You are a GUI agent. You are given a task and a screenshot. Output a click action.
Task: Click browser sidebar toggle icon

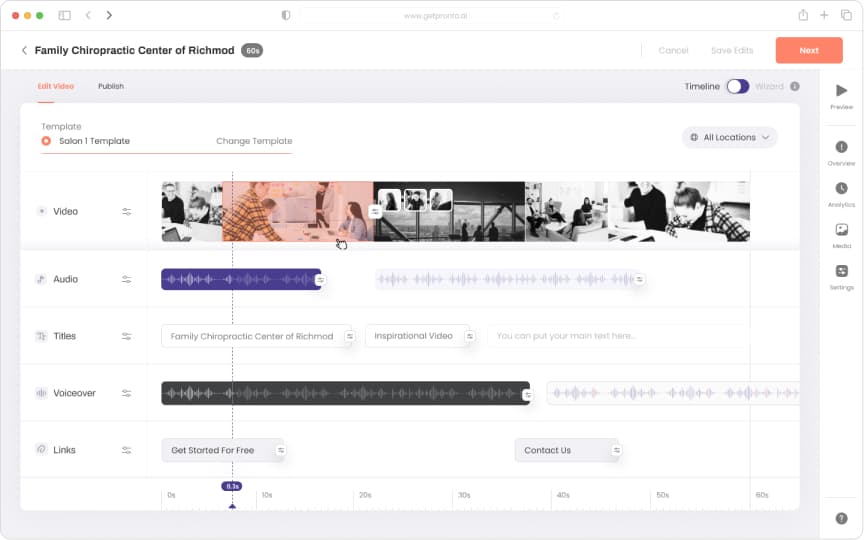click(64, 15)
